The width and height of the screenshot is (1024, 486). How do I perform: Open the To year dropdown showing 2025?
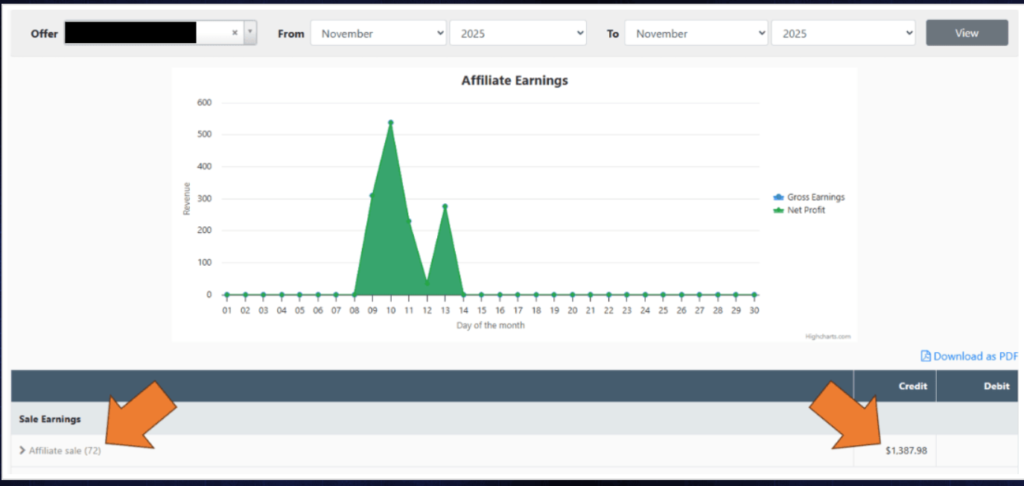click(843, 33)
